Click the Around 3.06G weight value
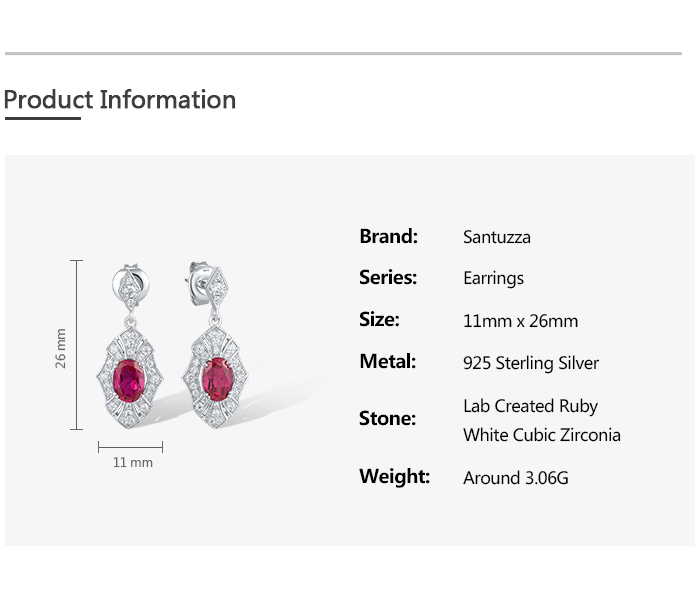This screenshot has height=596, width=700. tap(515, 478)
